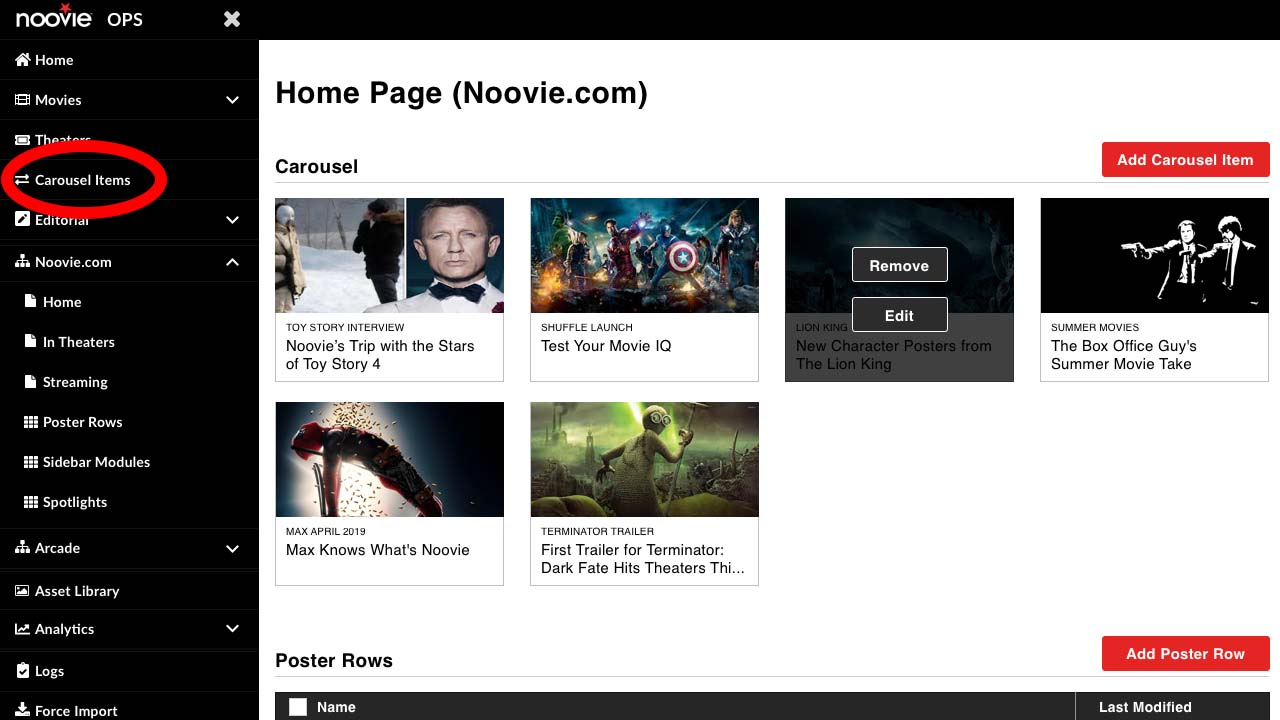Click the file icon next to In Theaters
The height and width of the screenshot is (720, 1280).
pos(30,342)
